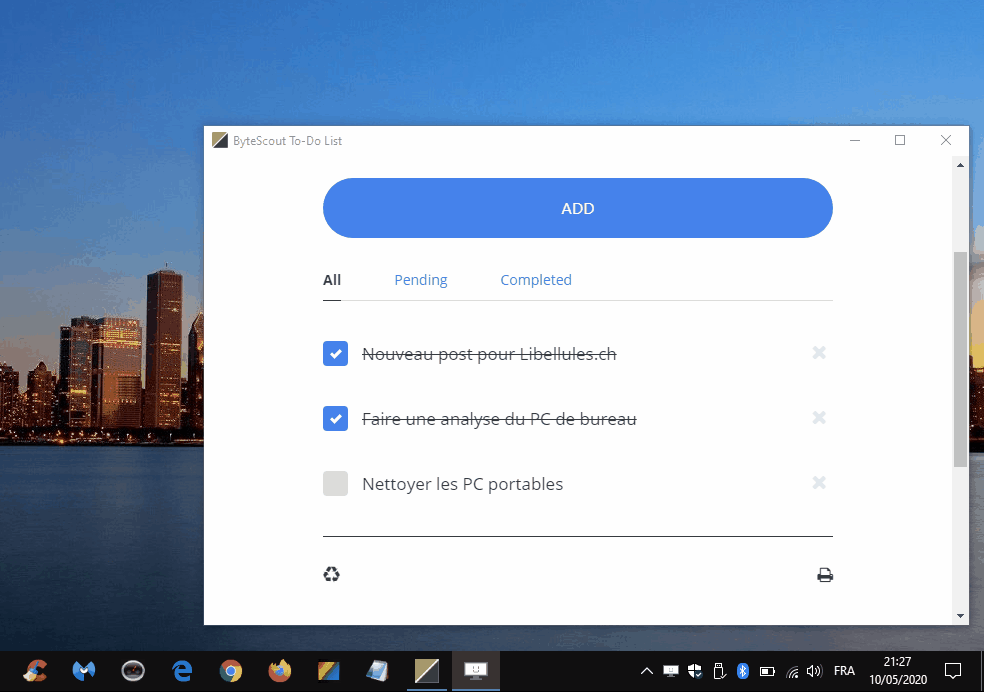The height and width of the screenshot is (692, 984).
Task: Click the smiling monitor icon in system tray
Action: point(671,671)
